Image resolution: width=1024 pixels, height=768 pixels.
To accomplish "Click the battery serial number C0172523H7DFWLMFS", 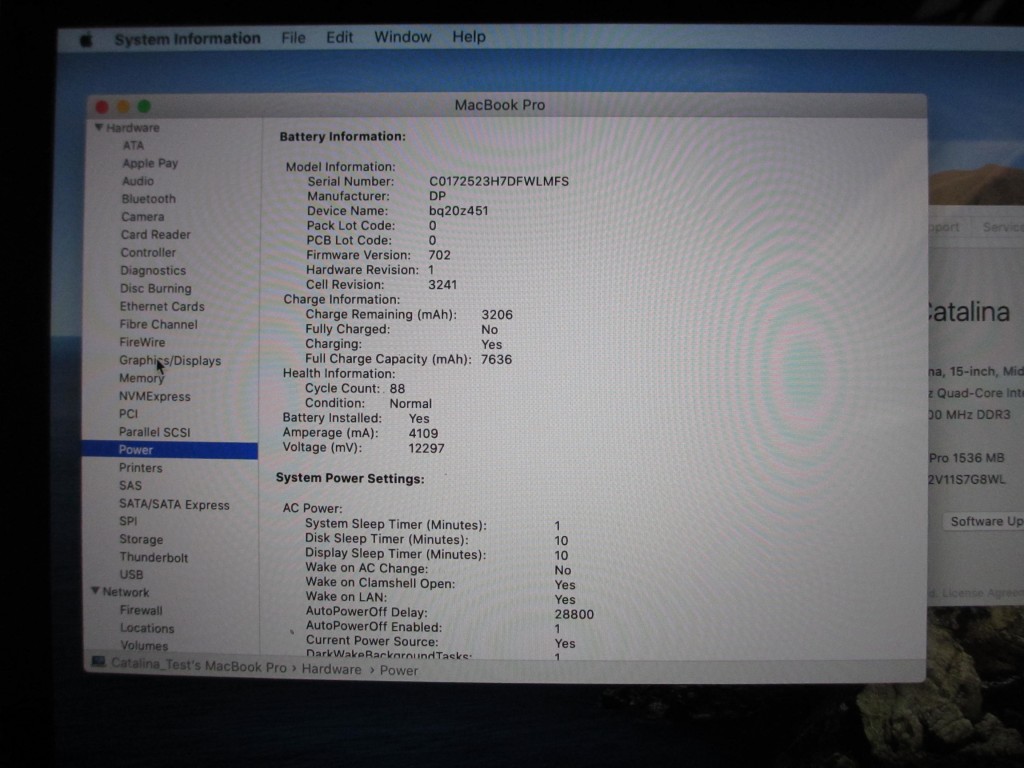I will pos(499,182).
